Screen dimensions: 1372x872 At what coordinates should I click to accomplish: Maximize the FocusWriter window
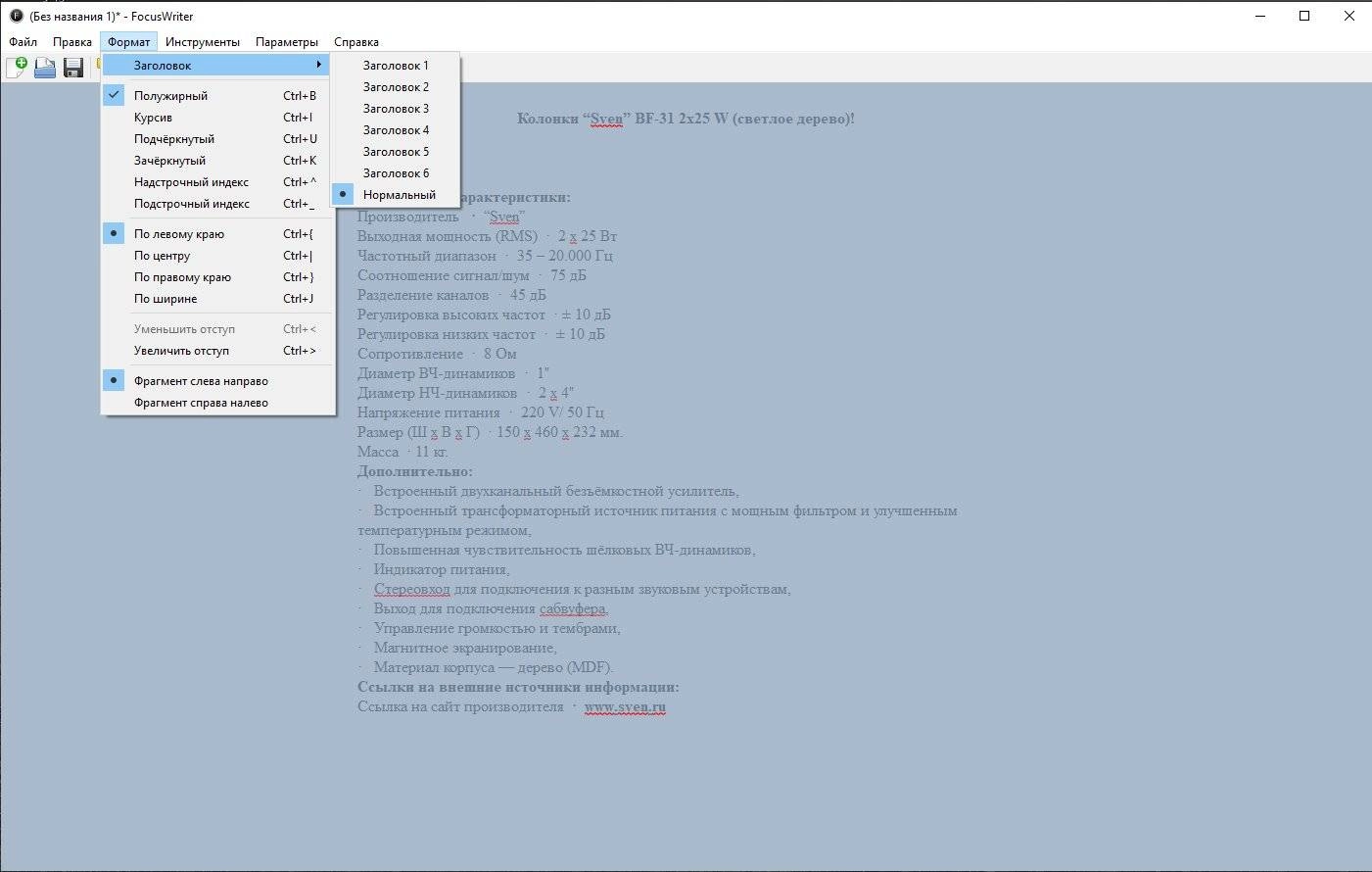point(1304,16)
